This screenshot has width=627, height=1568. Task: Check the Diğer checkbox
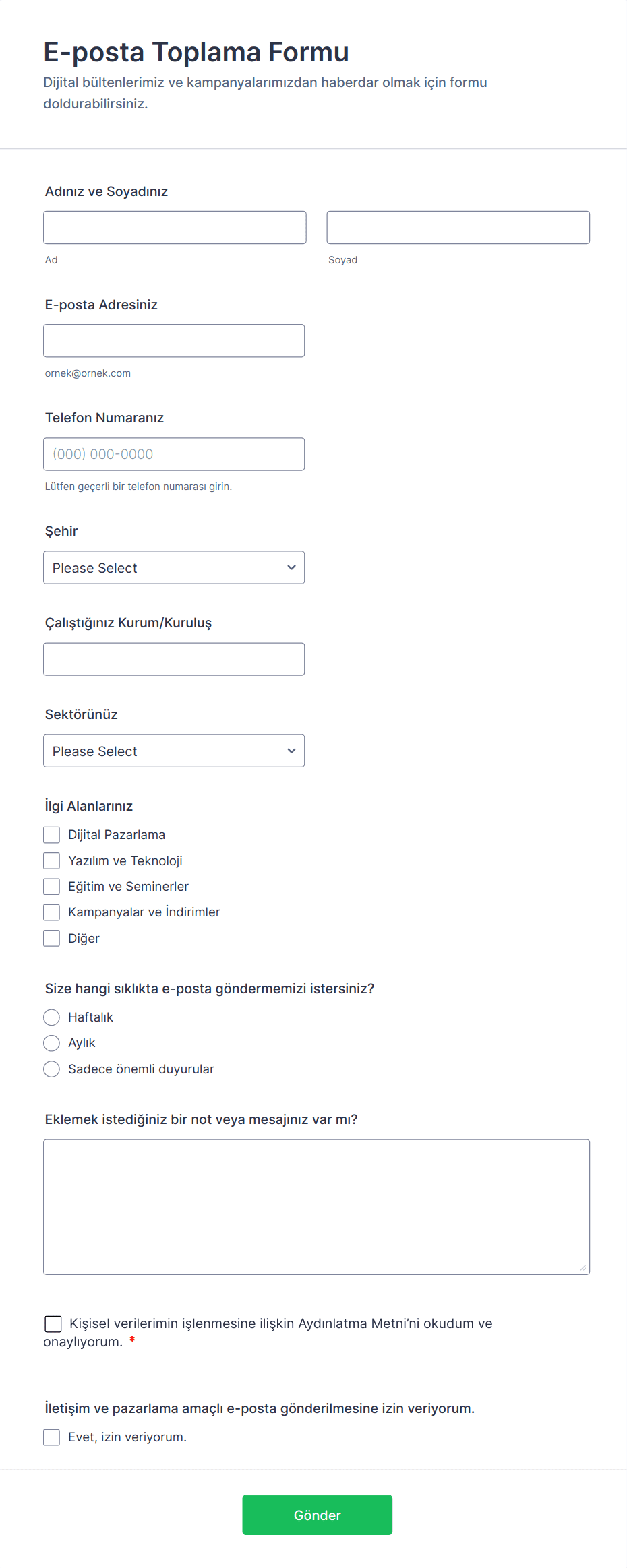(x=52, y=938)
